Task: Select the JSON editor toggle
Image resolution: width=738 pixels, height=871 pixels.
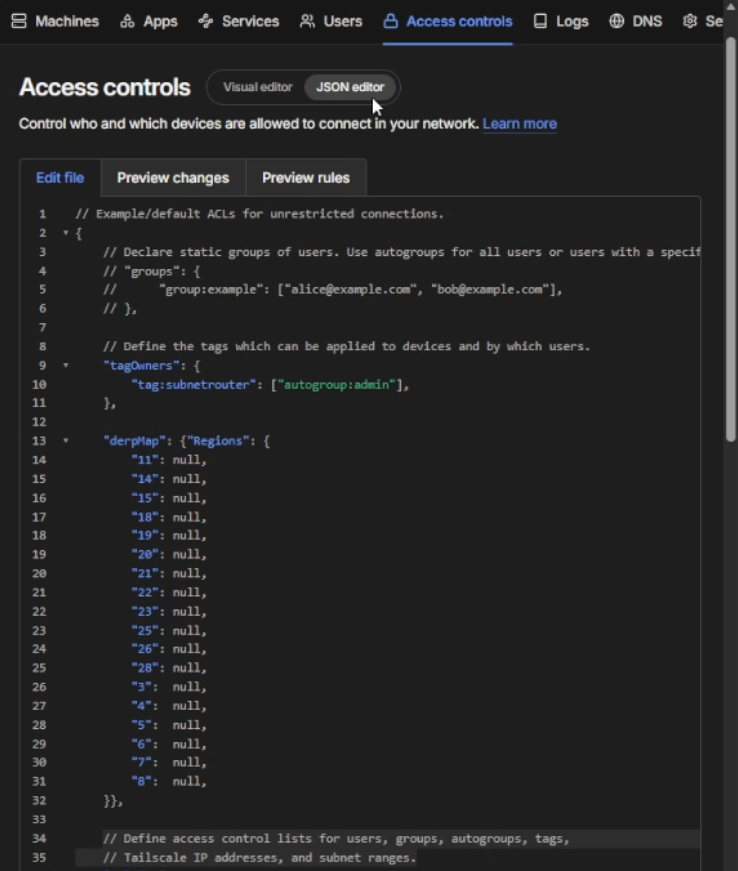Action: (350, 87)
